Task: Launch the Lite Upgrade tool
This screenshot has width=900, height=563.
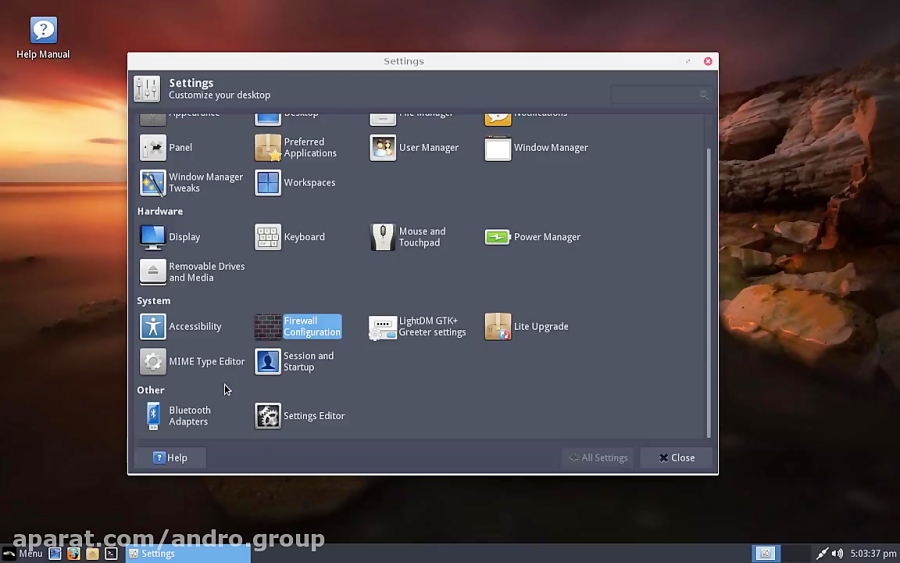Action: click(x=527, y=326)
